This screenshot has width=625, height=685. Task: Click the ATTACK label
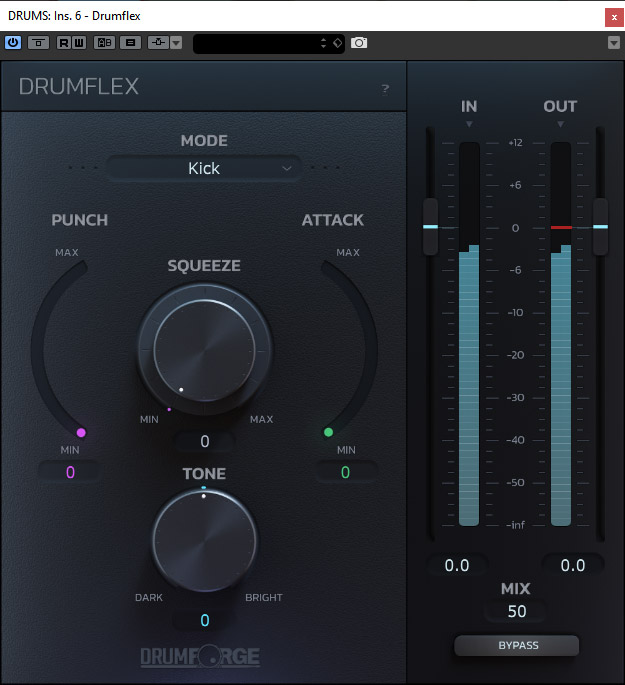coord(333,220)
